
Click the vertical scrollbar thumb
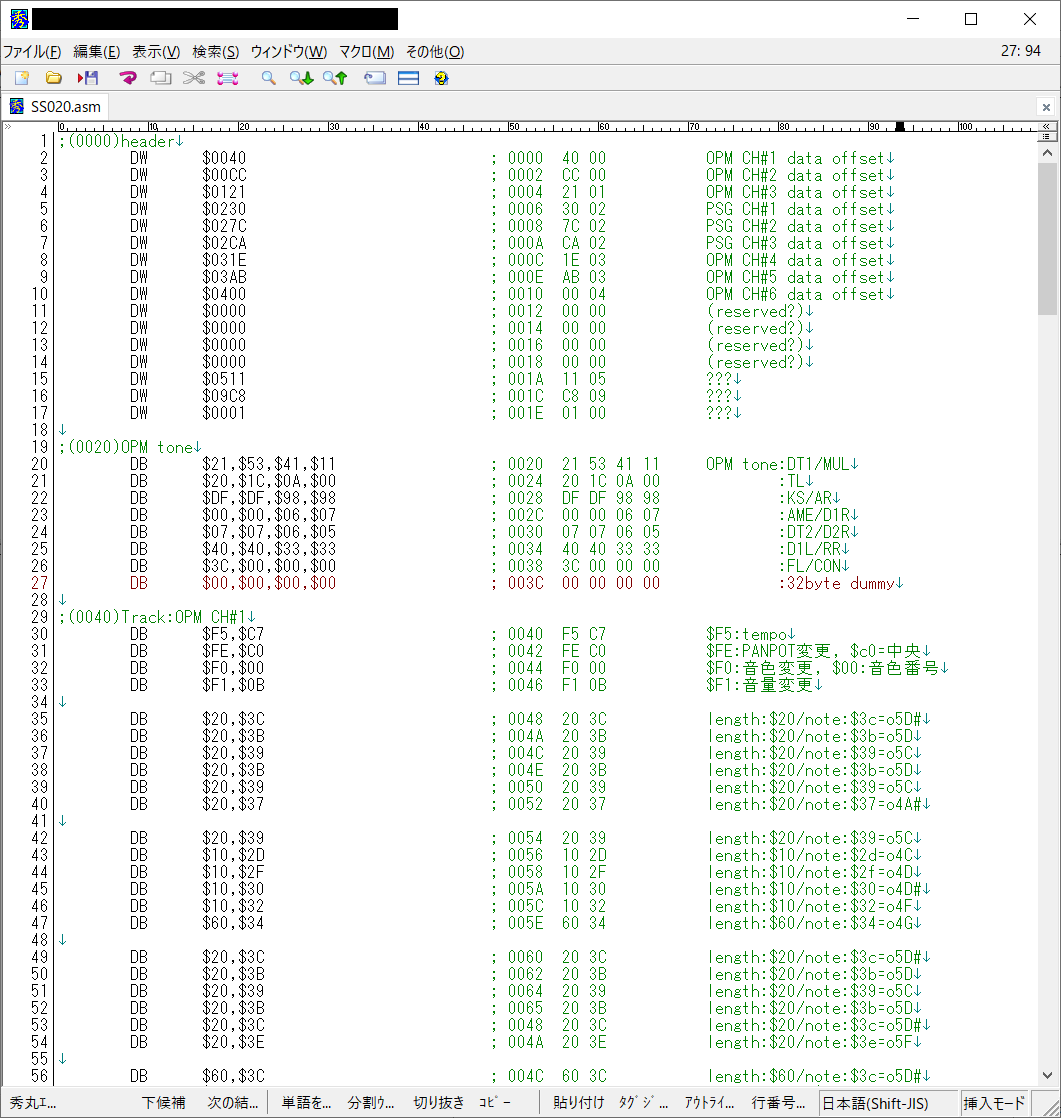point(1047,239)
